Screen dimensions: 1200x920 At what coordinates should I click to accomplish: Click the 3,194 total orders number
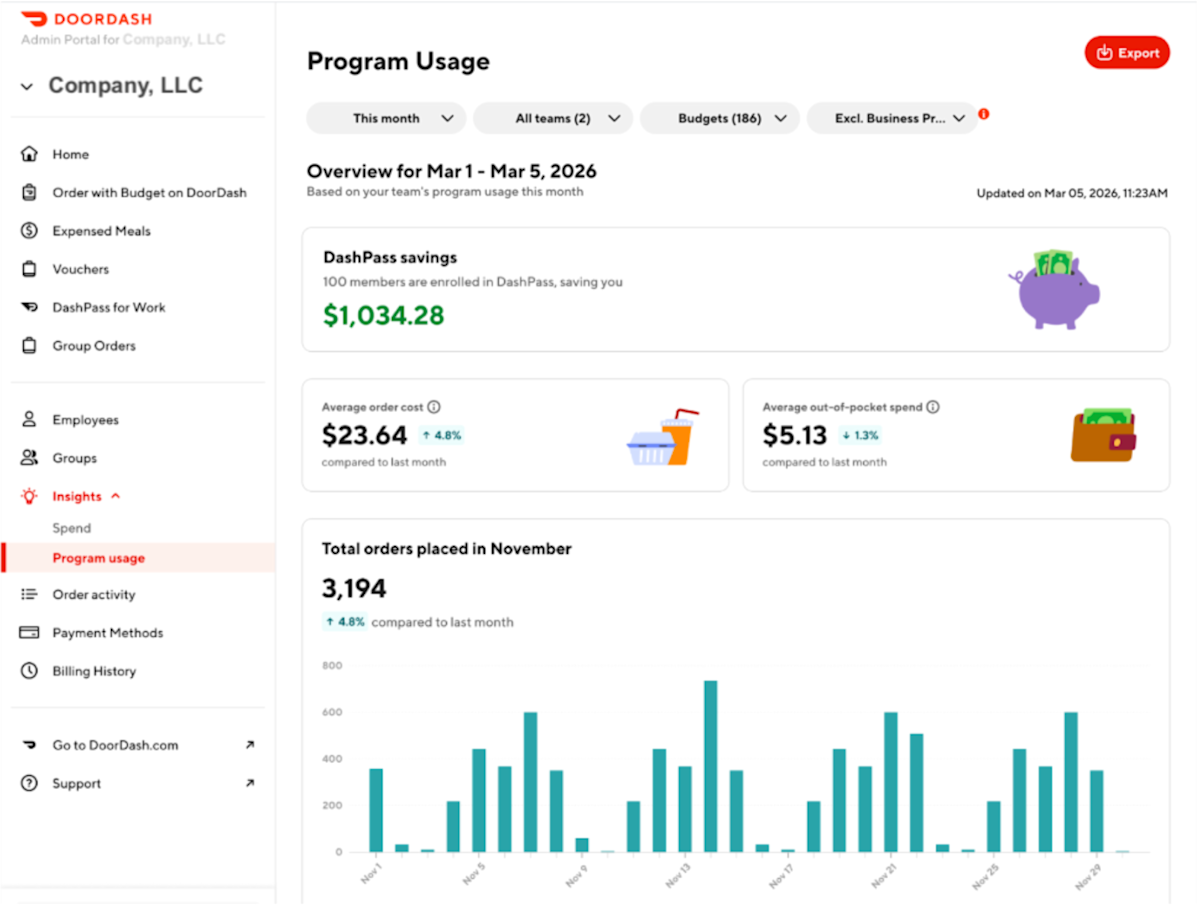354,588
